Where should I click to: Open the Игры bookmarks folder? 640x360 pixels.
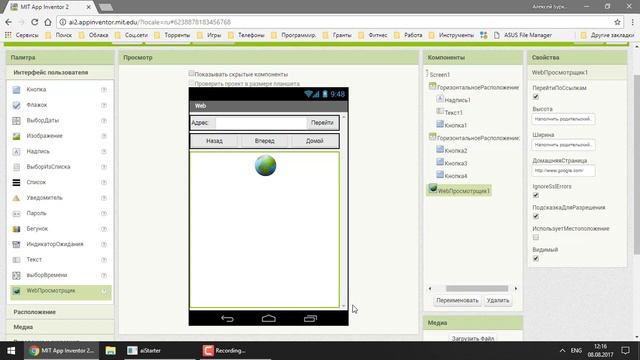click(x=209, y=35)
